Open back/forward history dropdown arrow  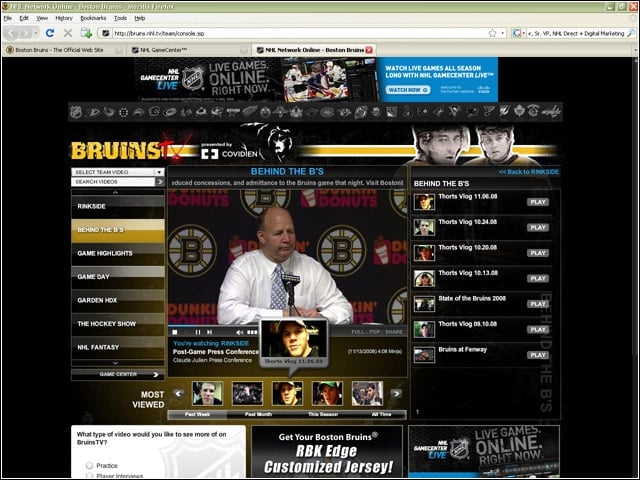(36, 33)
